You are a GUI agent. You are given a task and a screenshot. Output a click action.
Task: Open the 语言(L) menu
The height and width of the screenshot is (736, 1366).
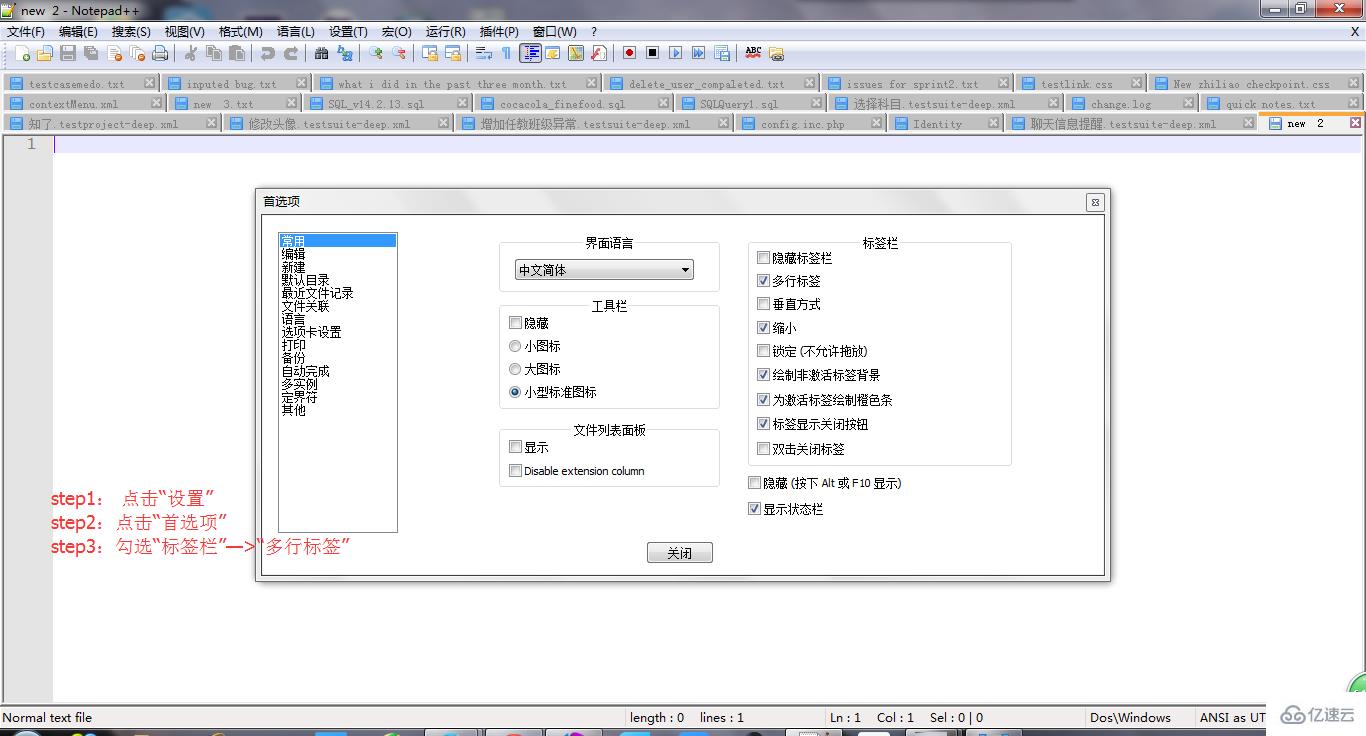coord(295,32)
